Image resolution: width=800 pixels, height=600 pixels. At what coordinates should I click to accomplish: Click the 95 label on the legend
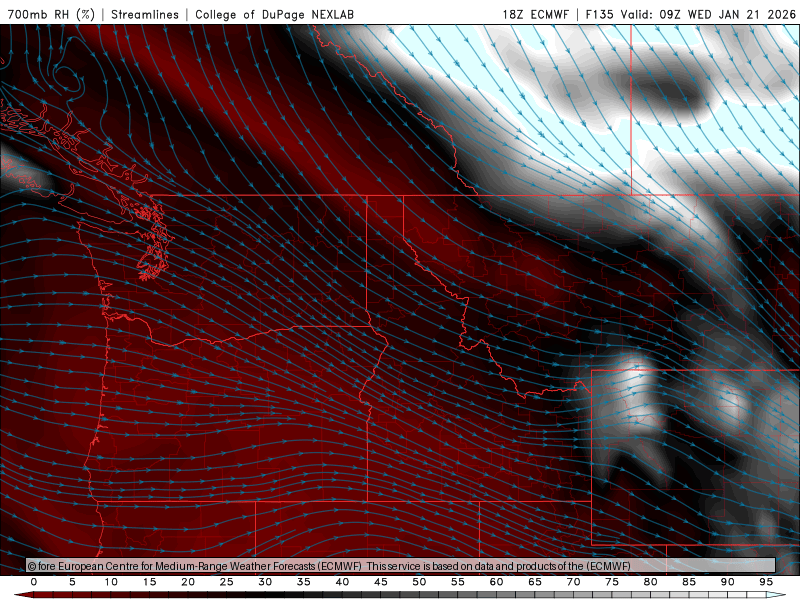(x=766, y=582)
